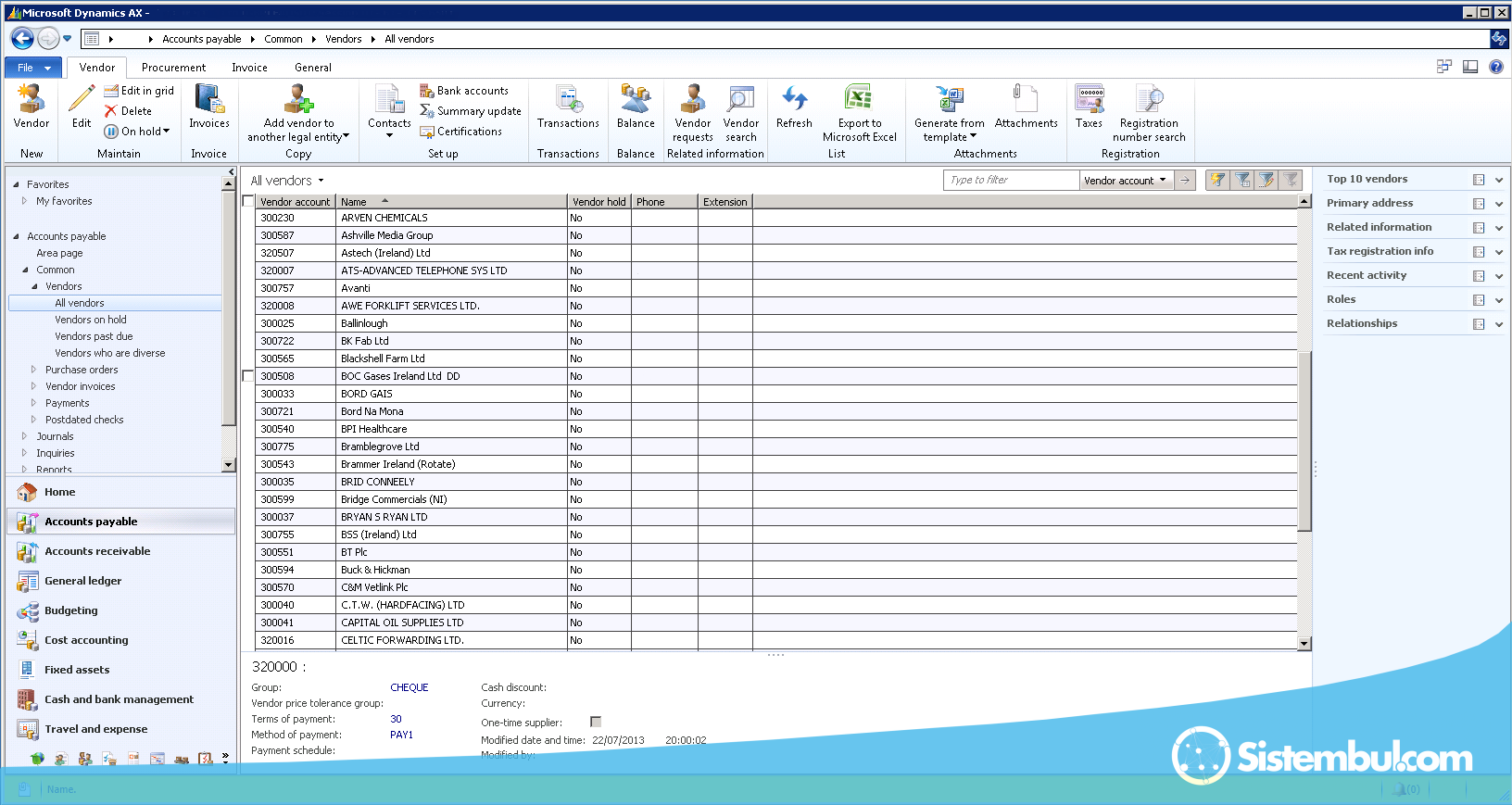
Task: Check the row checkbox for BOC Gases Ireland
Action: point(248,376)
